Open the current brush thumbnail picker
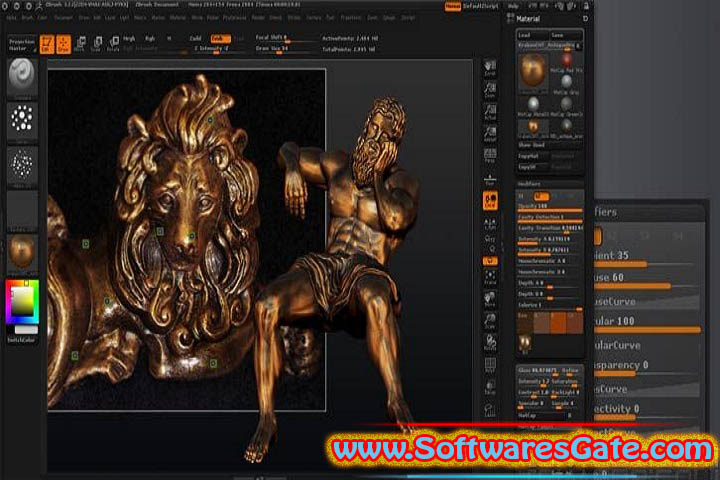The image size is (720, 480). coord(22,77)
